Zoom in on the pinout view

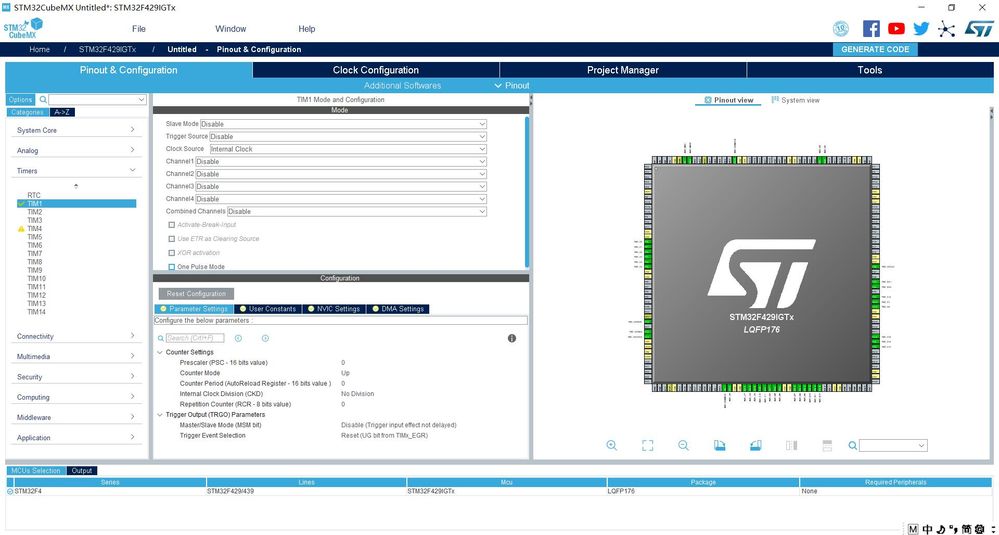pos(612,446)
